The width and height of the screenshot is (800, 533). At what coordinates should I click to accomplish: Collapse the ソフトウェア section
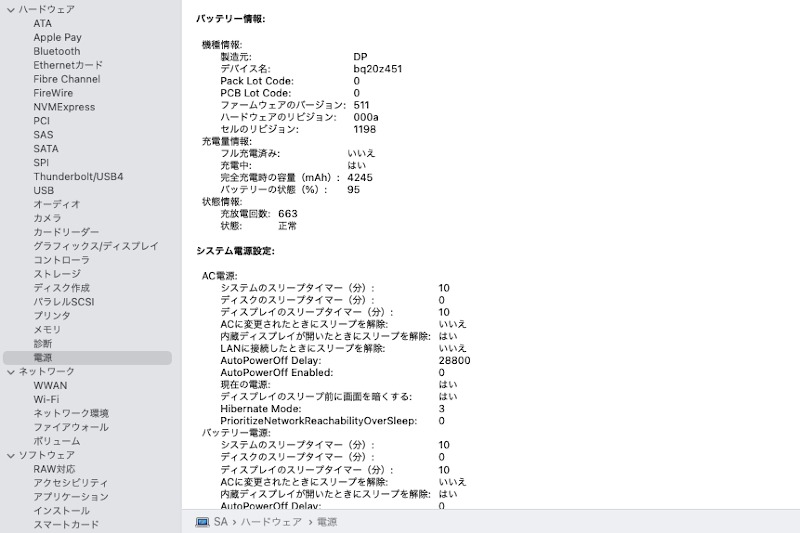10,455
